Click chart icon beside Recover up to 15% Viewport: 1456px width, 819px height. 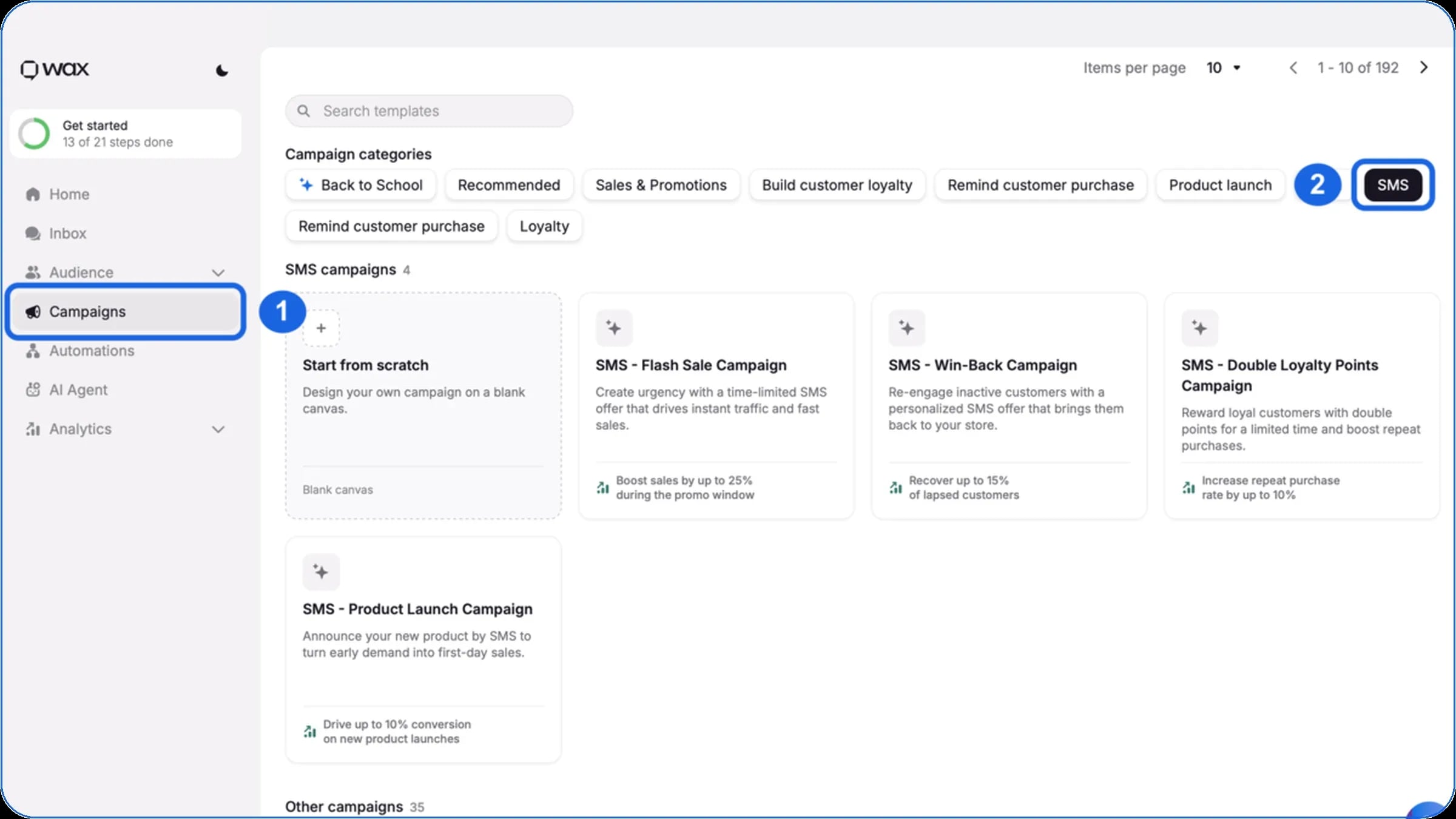895,488
